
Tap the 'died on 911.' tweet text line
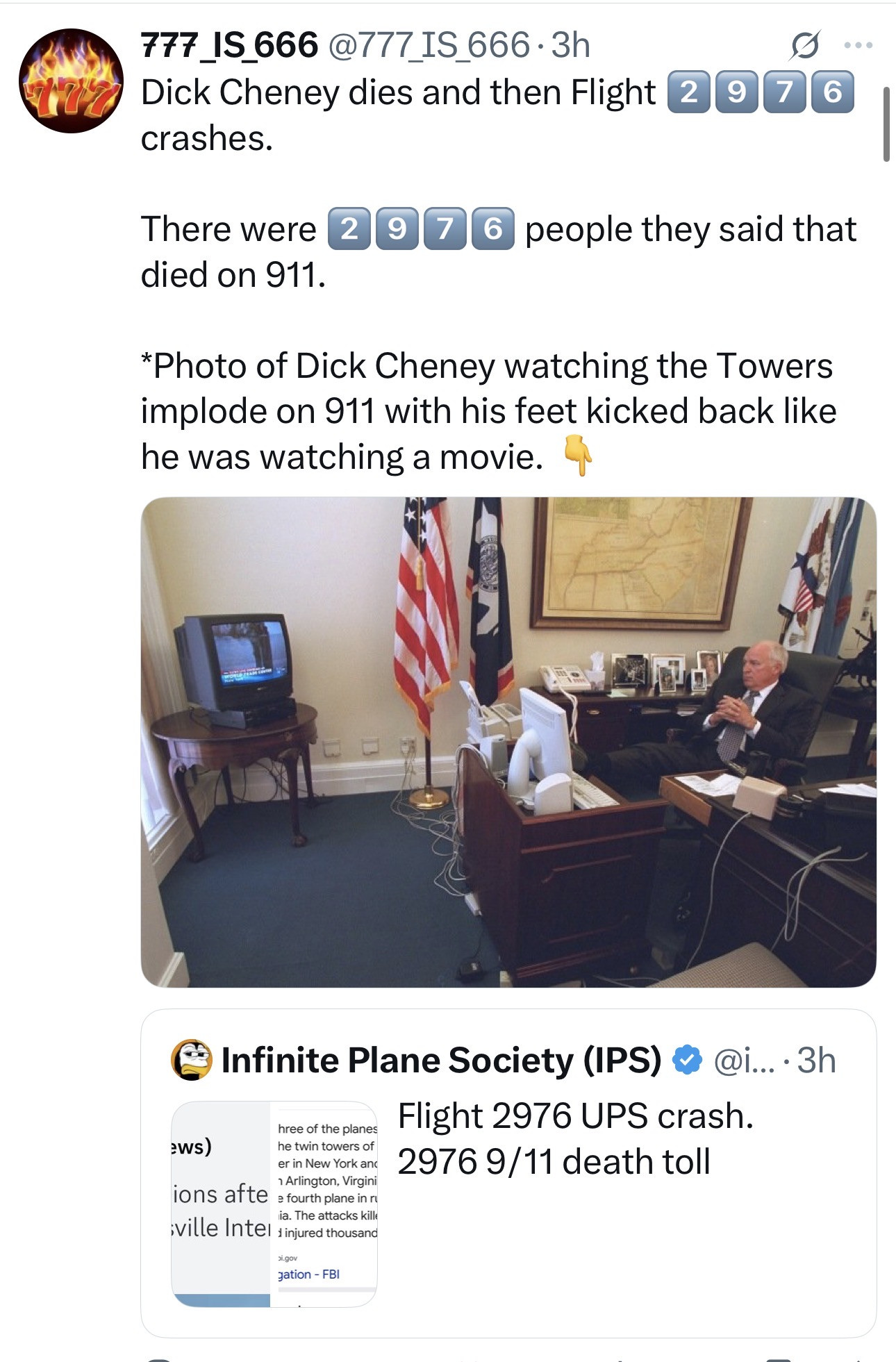233,275
